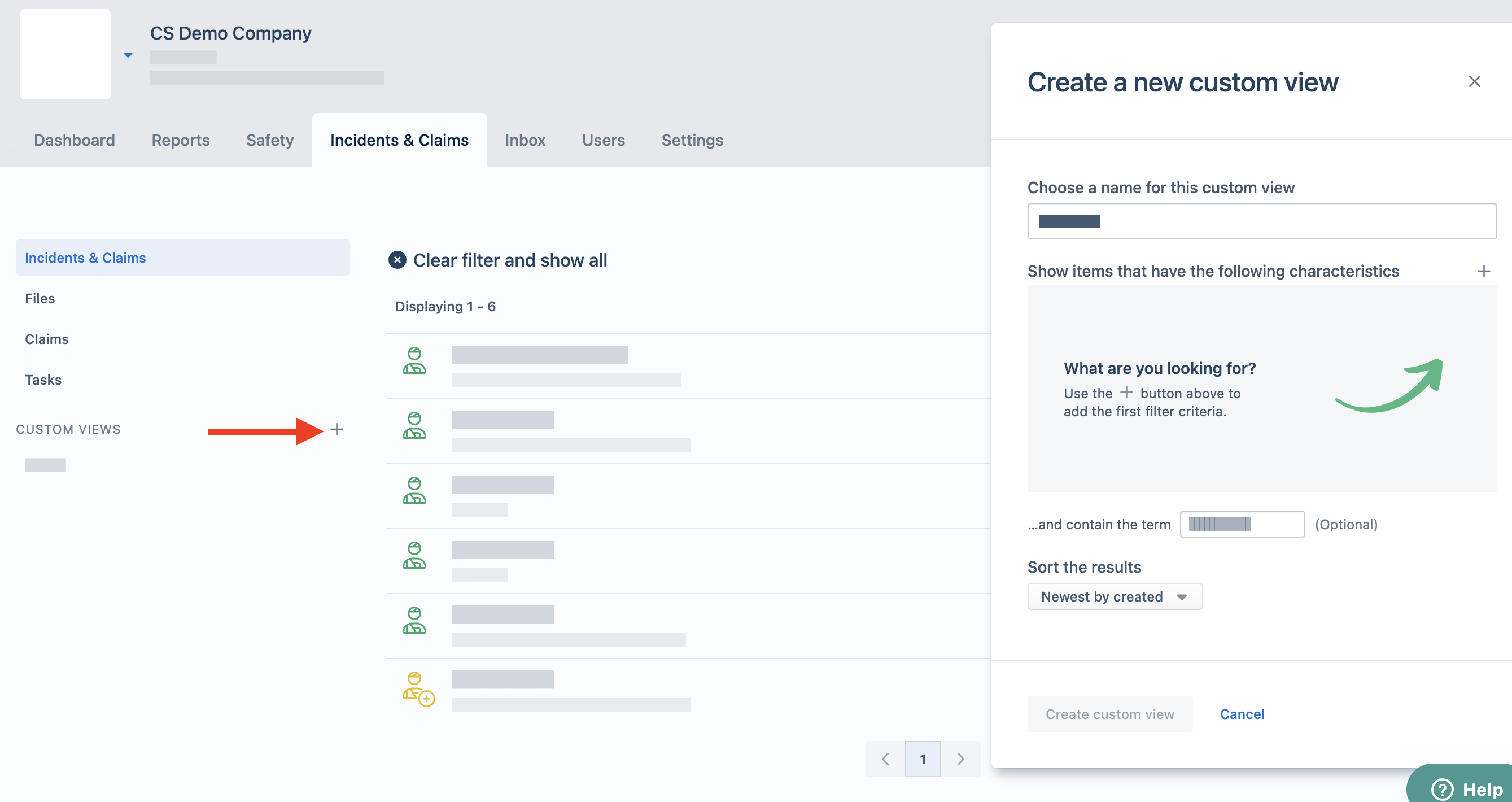The height and width of the screenshot is (802, 1512).
Task: Switch to the Dashboard tab
Action: [74, 140]
